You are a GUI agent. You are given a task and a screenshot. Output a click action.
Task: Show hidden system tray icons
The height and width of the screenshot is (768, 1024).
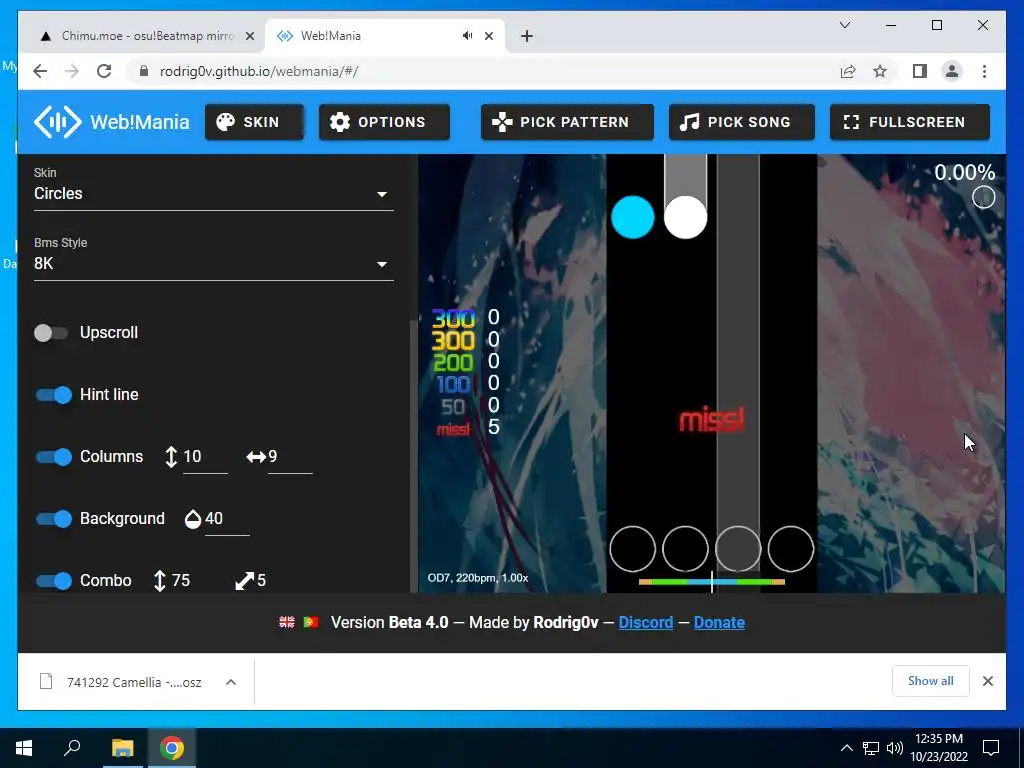pyautogui.click(x=846, y=748)
